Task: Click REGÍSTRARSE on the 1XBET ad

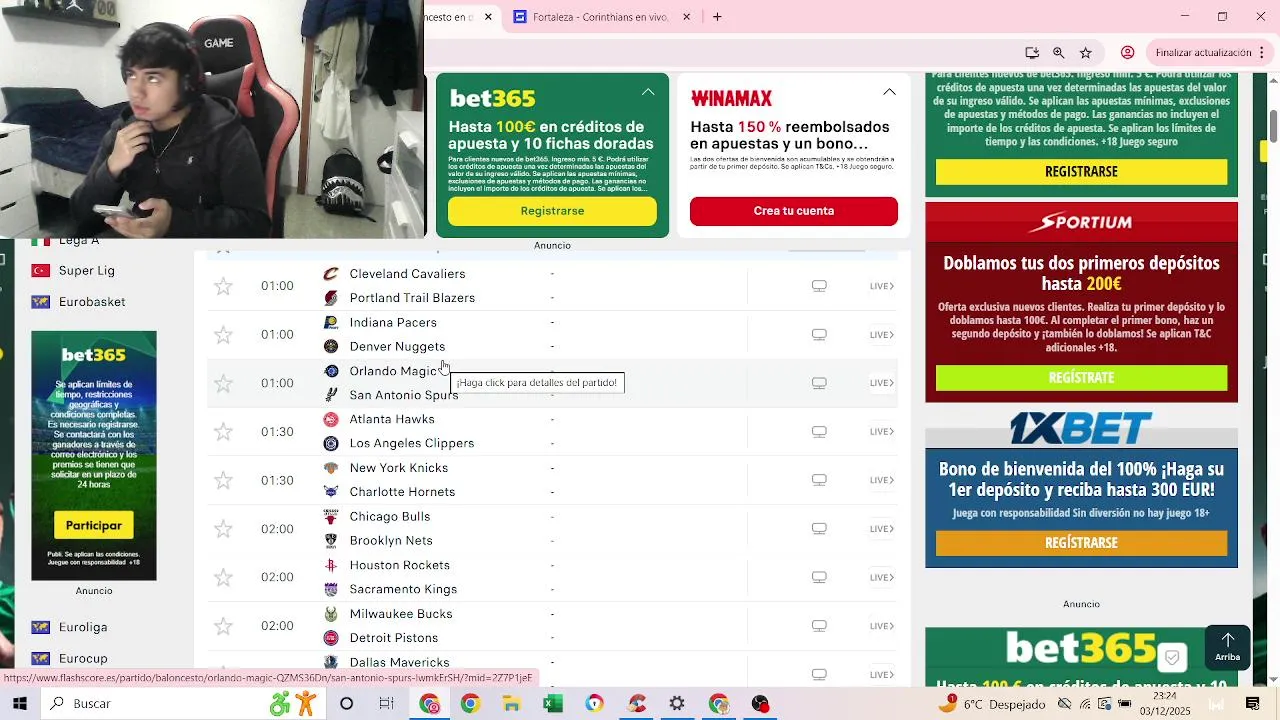Action: pyautogui.click(x=1081, y=543)
